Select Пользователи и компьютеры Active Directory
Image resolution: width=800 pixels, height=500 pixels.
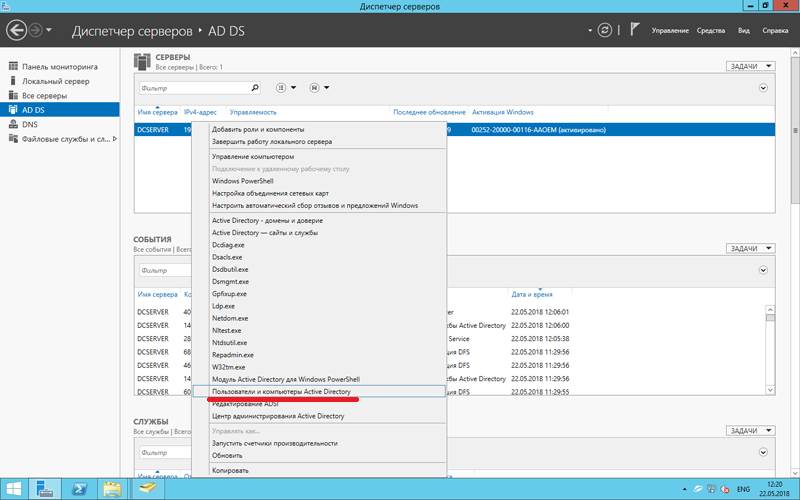pos(281,392)
